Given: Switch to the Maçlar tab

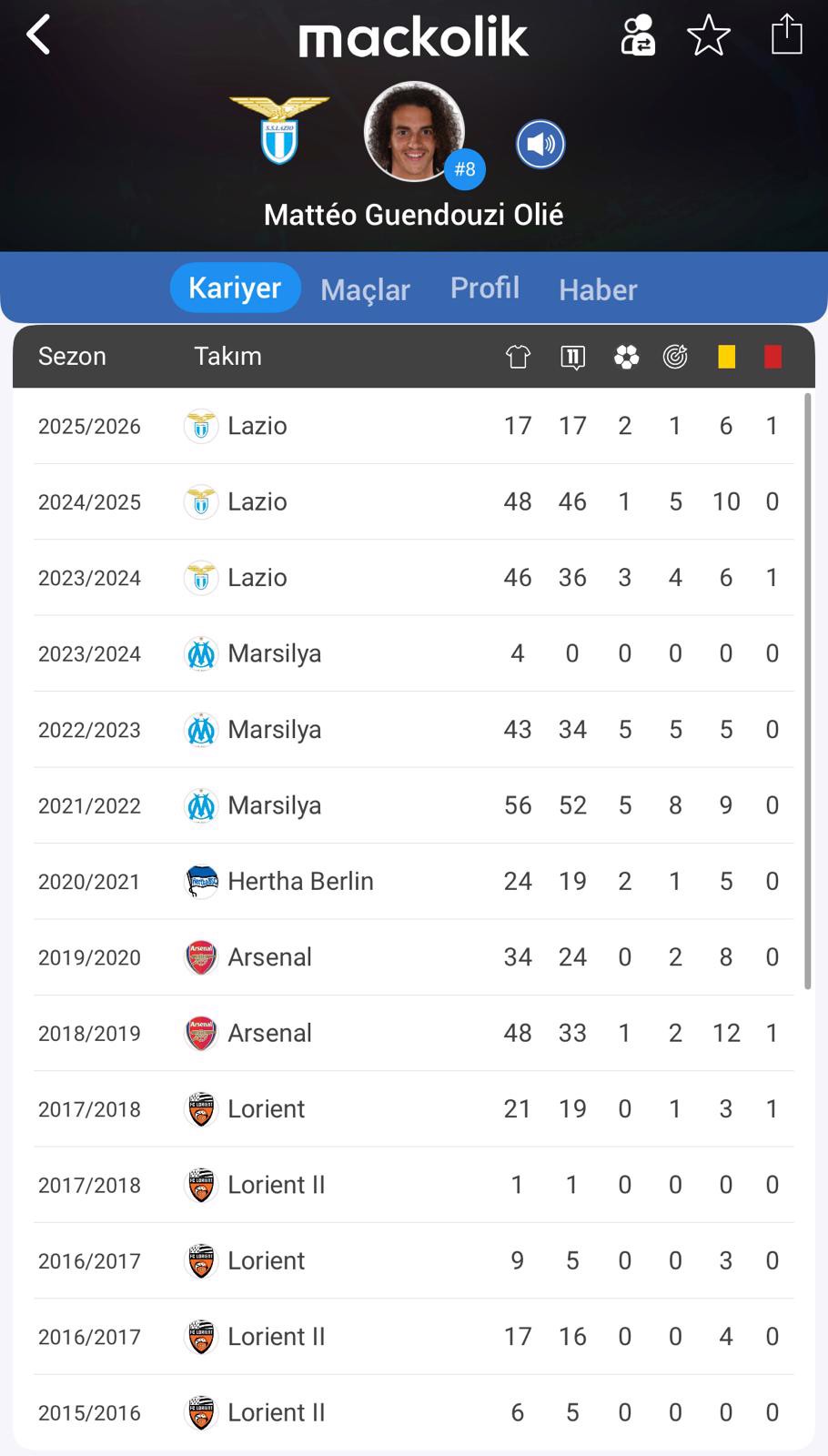Looking at the screenshot, I should tap(365, 289).
